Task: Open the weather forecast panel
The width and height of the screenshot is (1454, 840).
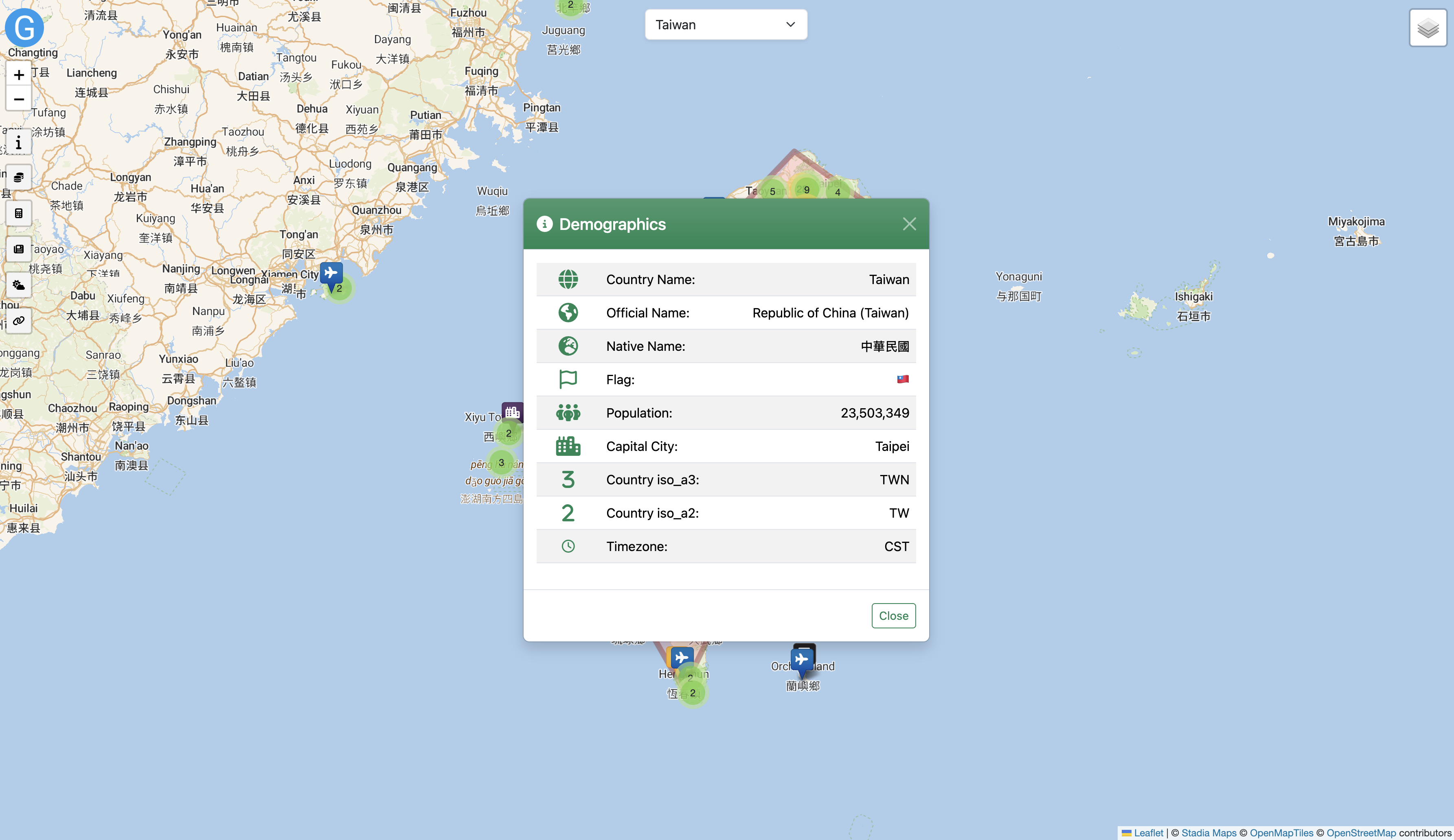Action: point(18,285)
